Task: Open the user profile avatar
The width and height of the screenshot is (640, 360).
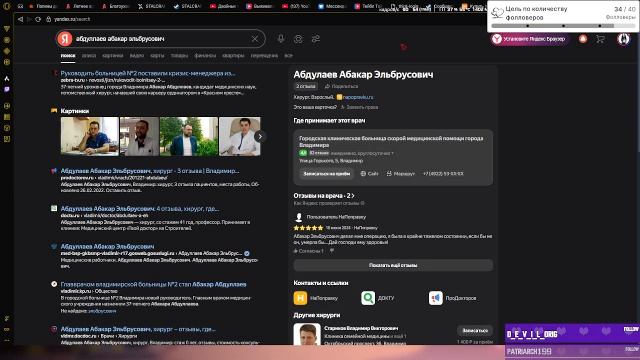Action: (623, 39)
